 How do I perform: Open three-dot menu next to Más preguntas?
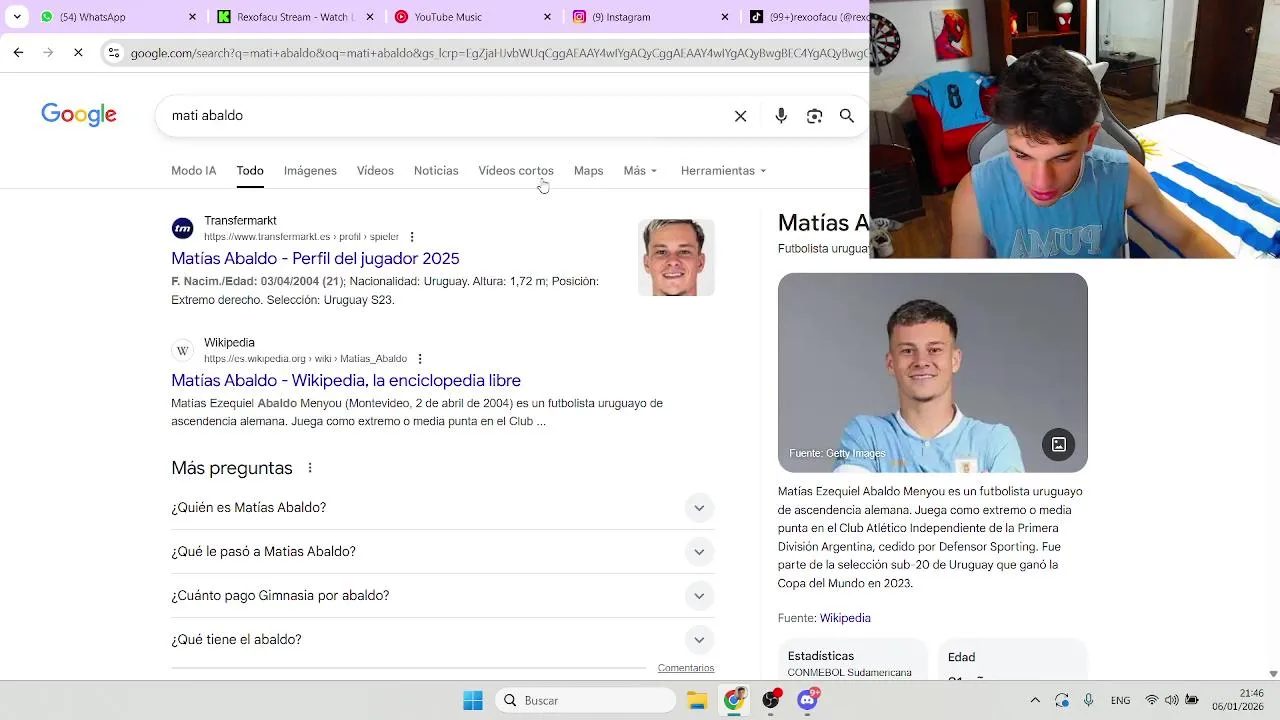pyautogui.click(x=310, y=468)
